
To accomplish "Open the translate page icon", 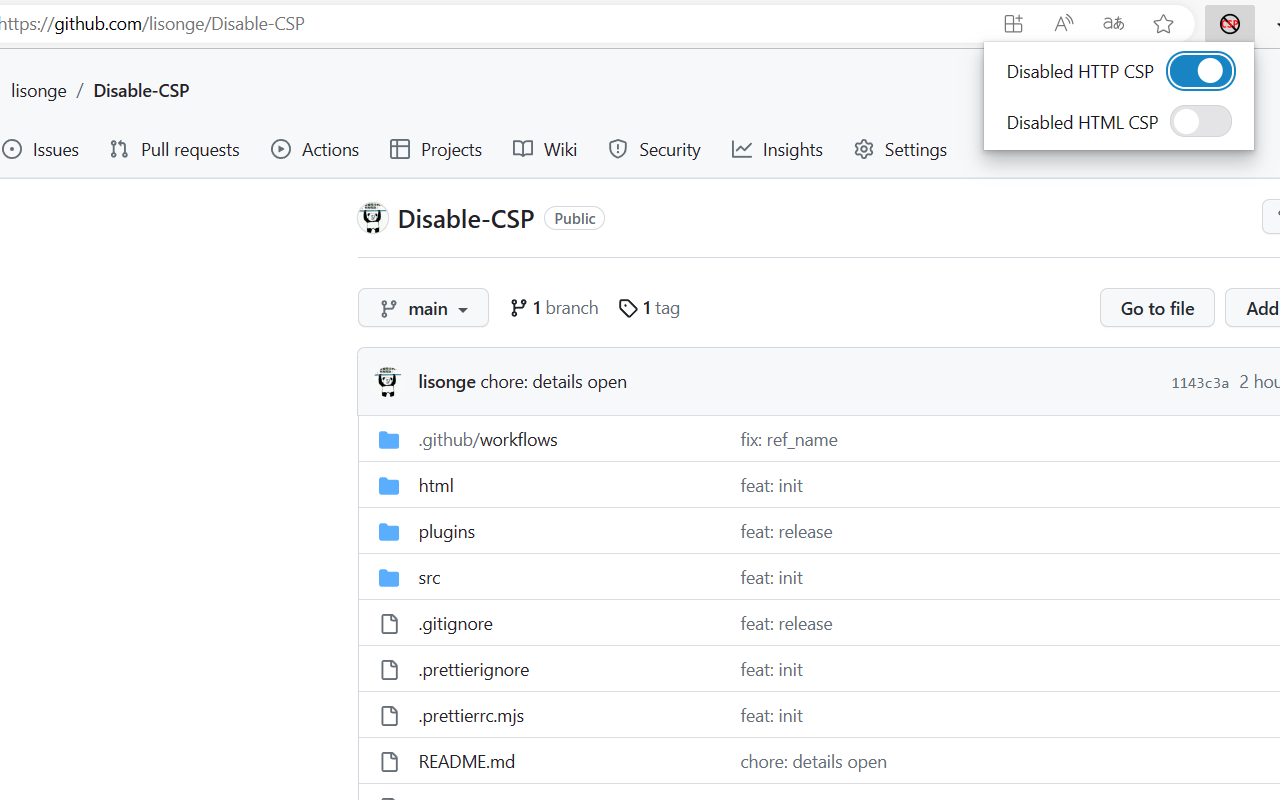I will click(1113, 24).
